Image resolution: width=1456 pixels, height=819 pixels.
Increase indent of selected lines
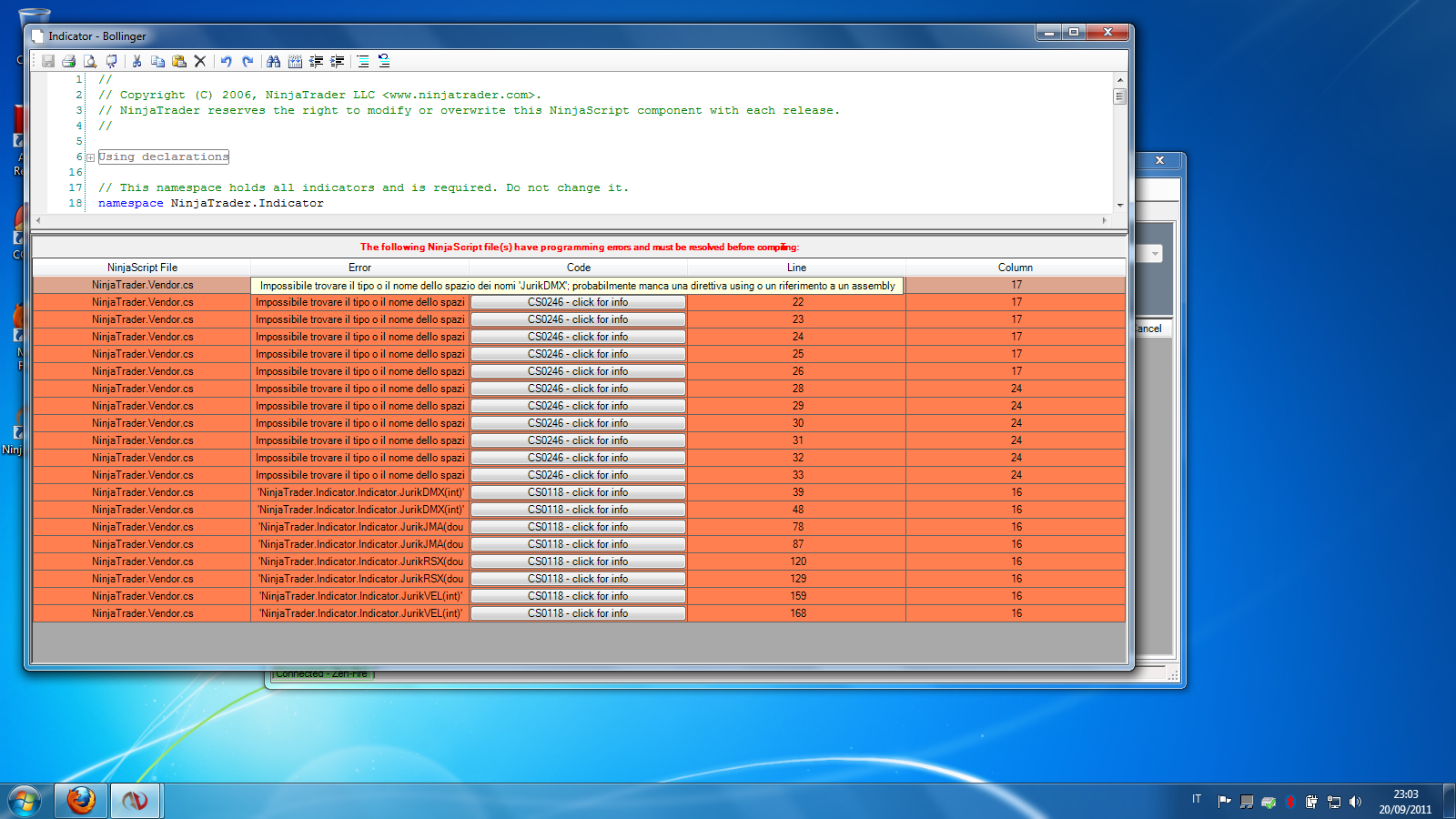point(338,61)
